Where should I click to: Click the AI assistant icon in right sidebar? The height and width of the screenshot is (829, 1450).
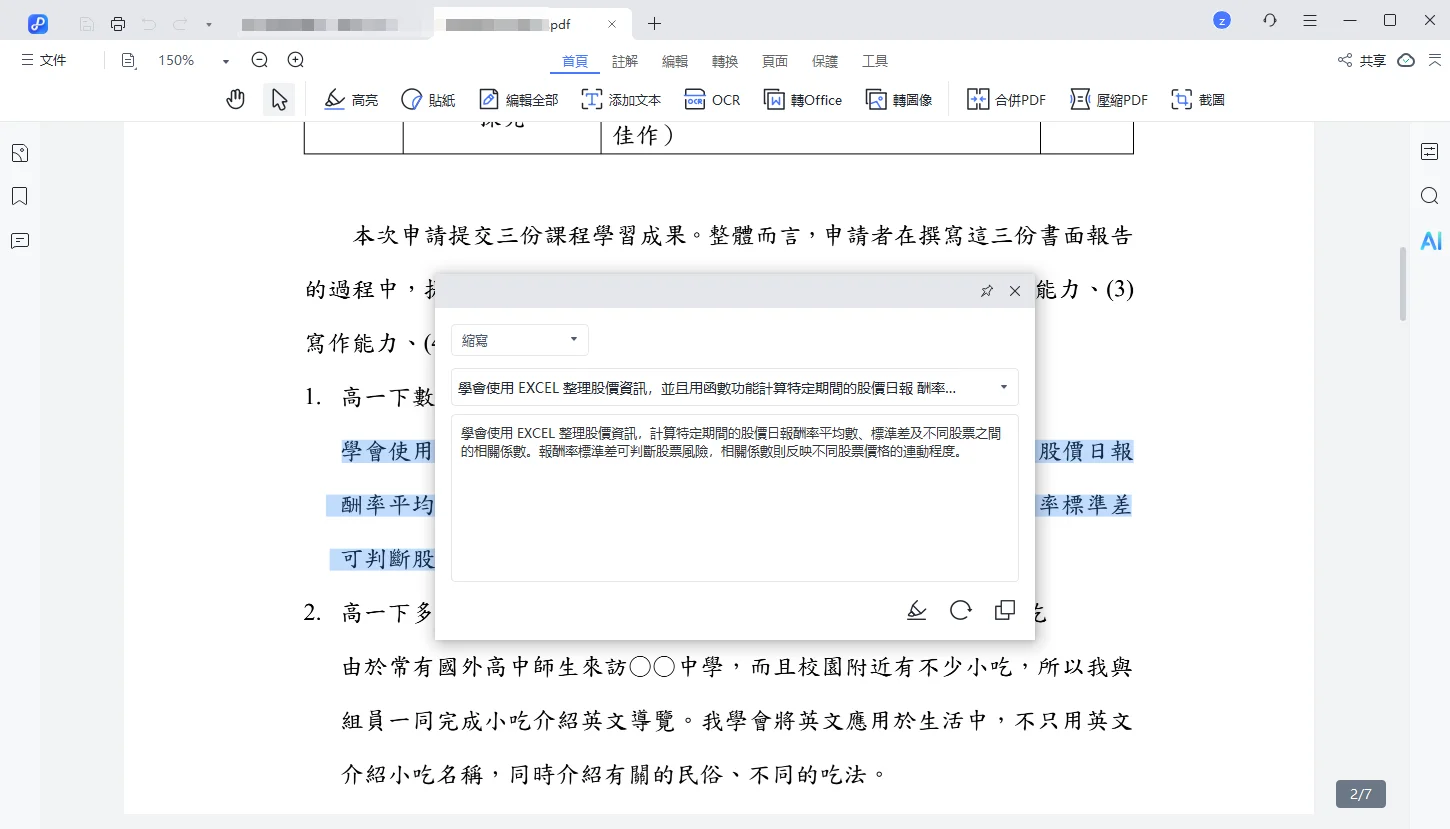[1431, 240]
